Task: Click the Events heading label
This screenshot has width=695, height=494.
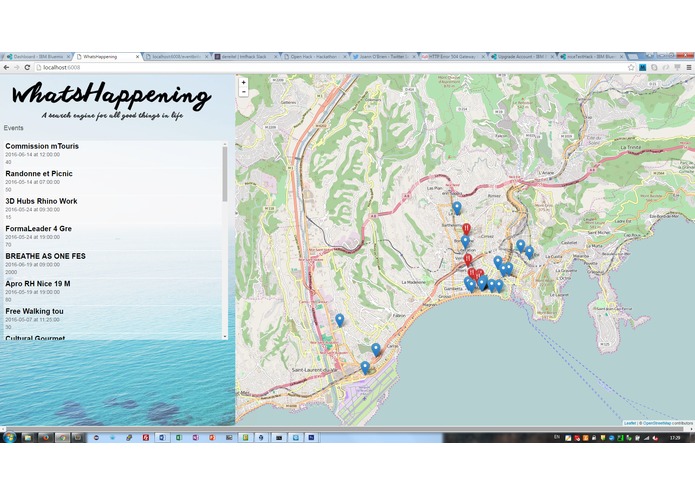Action: 13,128
